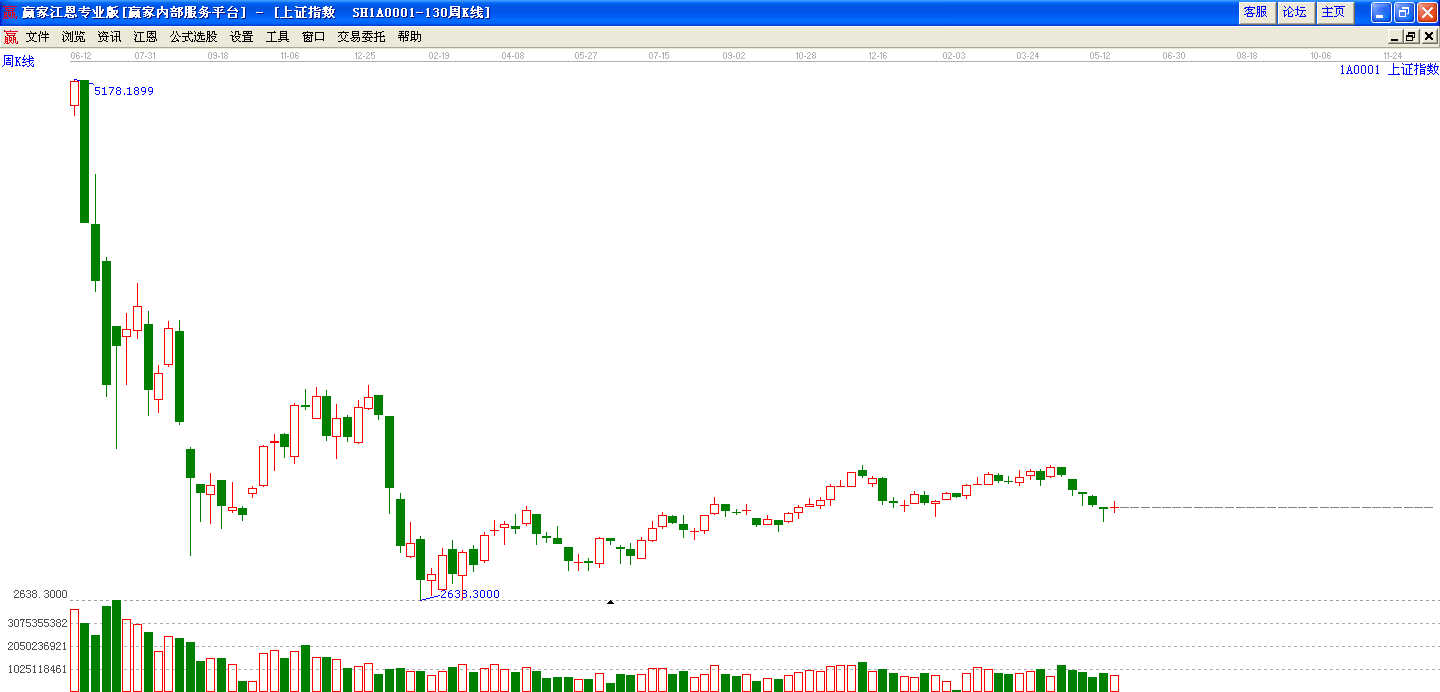The width and height of the screenshot is (1440, 692).
Task: Click the 5178.1899 high price label
Action: (124, 91)
